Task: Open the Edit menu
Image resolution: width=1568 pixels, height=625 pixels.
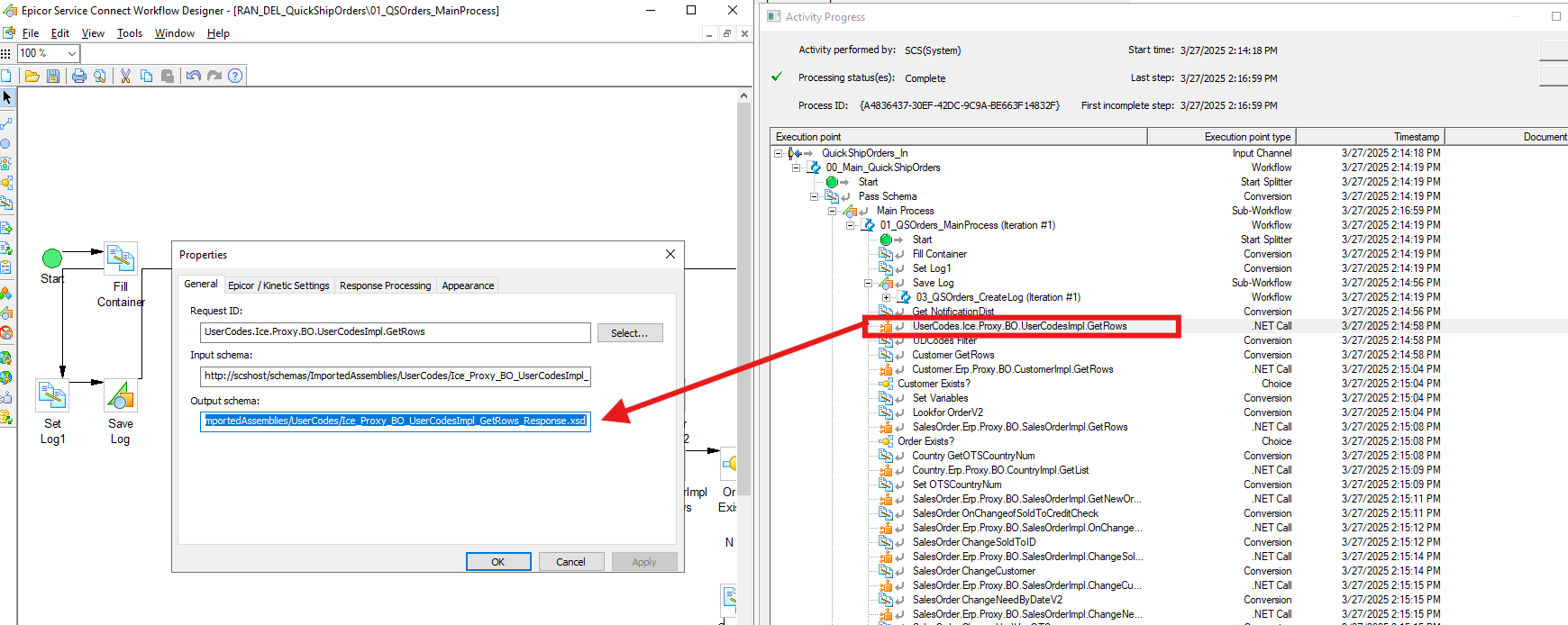Action: click(60, 33)
